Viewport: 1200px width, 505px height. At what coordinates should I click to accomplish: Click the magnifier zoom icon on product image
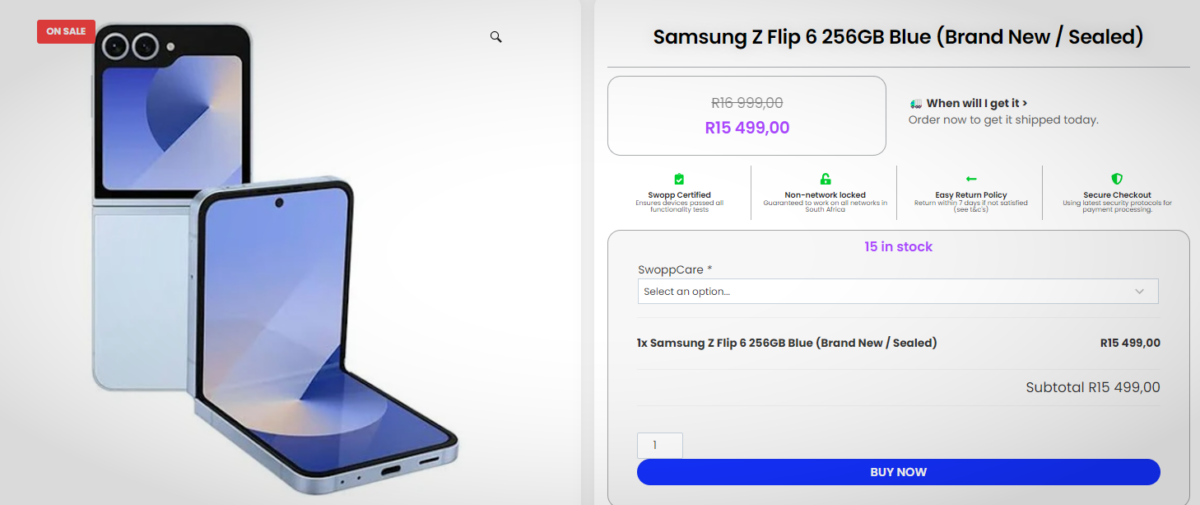coord(495,37)
